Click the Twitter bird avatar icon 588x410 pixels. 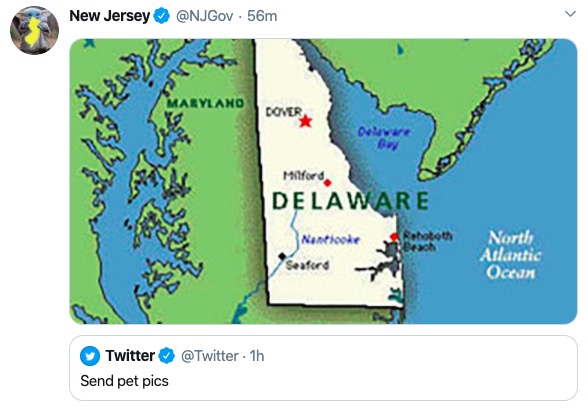coord(90,356)
